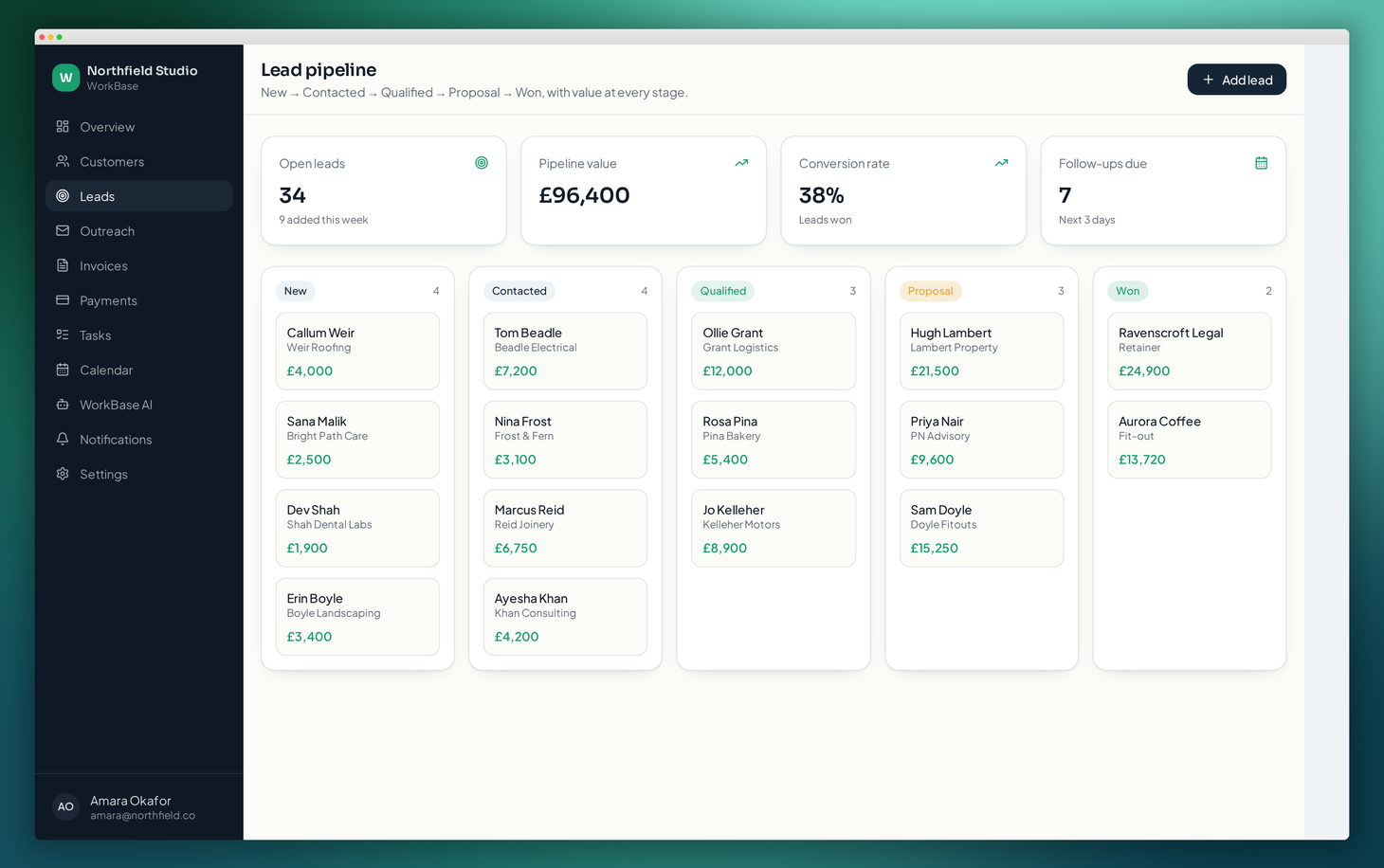Screen dimensions: 1384x868
Task: Open the Jo Kelleher lead card
Action: click(x=774, y=528)
